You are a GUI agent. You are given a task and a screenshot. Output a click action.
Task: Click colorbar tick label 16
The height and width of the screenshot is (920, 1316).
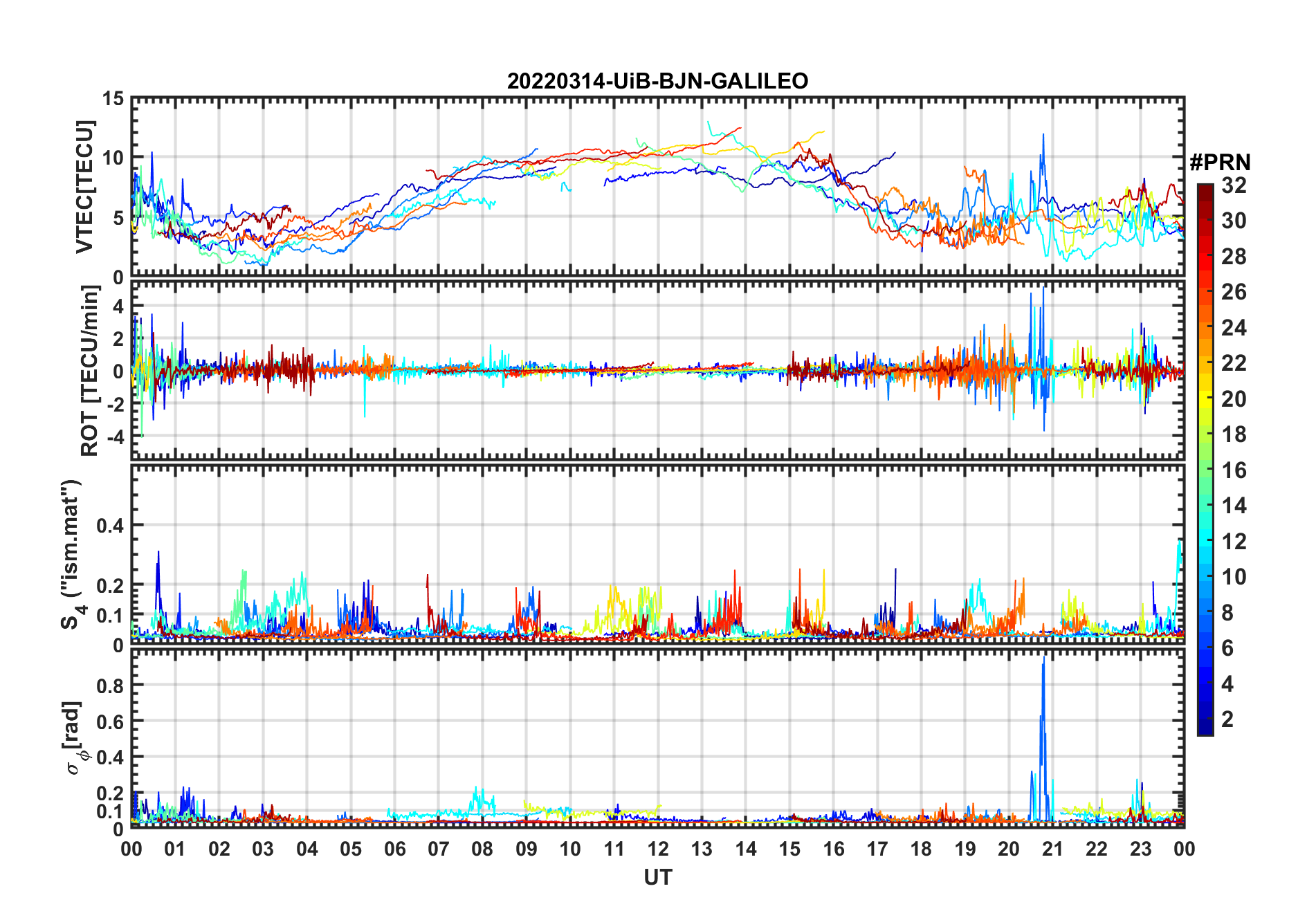[1234, 470]
